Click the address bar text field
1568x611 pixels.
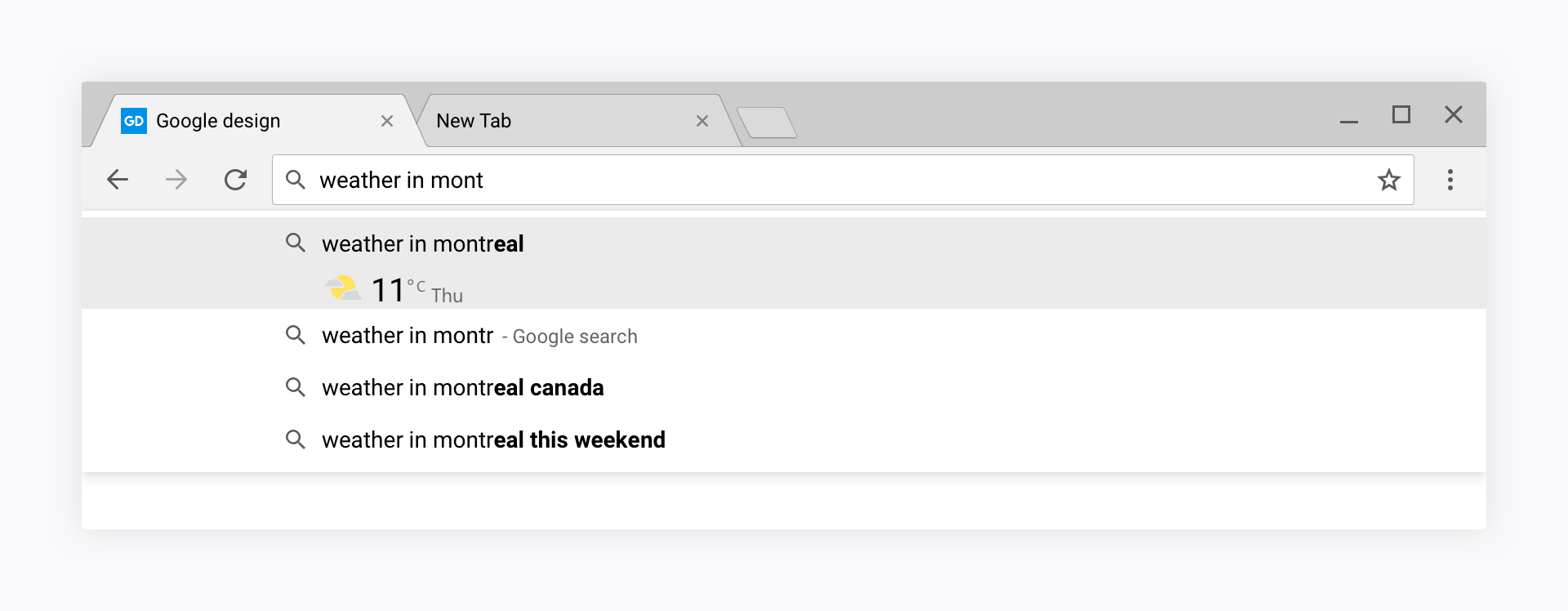(817, 180)
